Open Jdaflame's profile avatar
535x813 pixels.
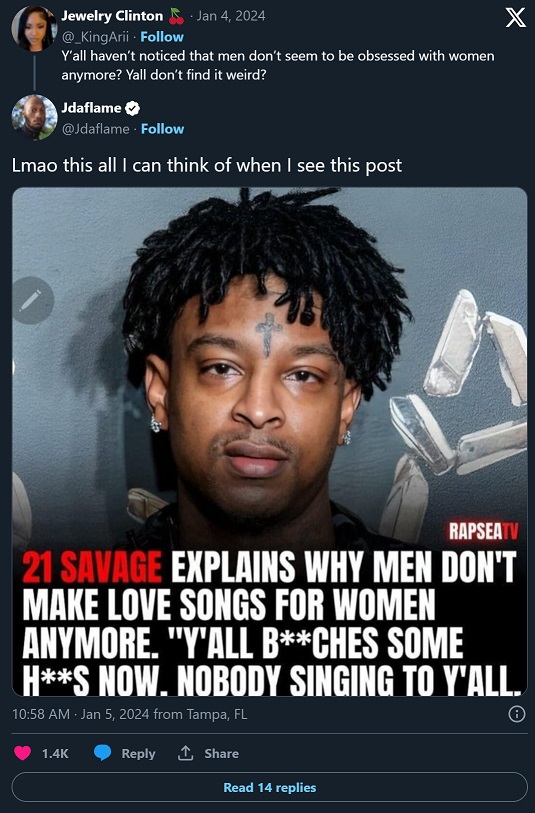[34, 117]
